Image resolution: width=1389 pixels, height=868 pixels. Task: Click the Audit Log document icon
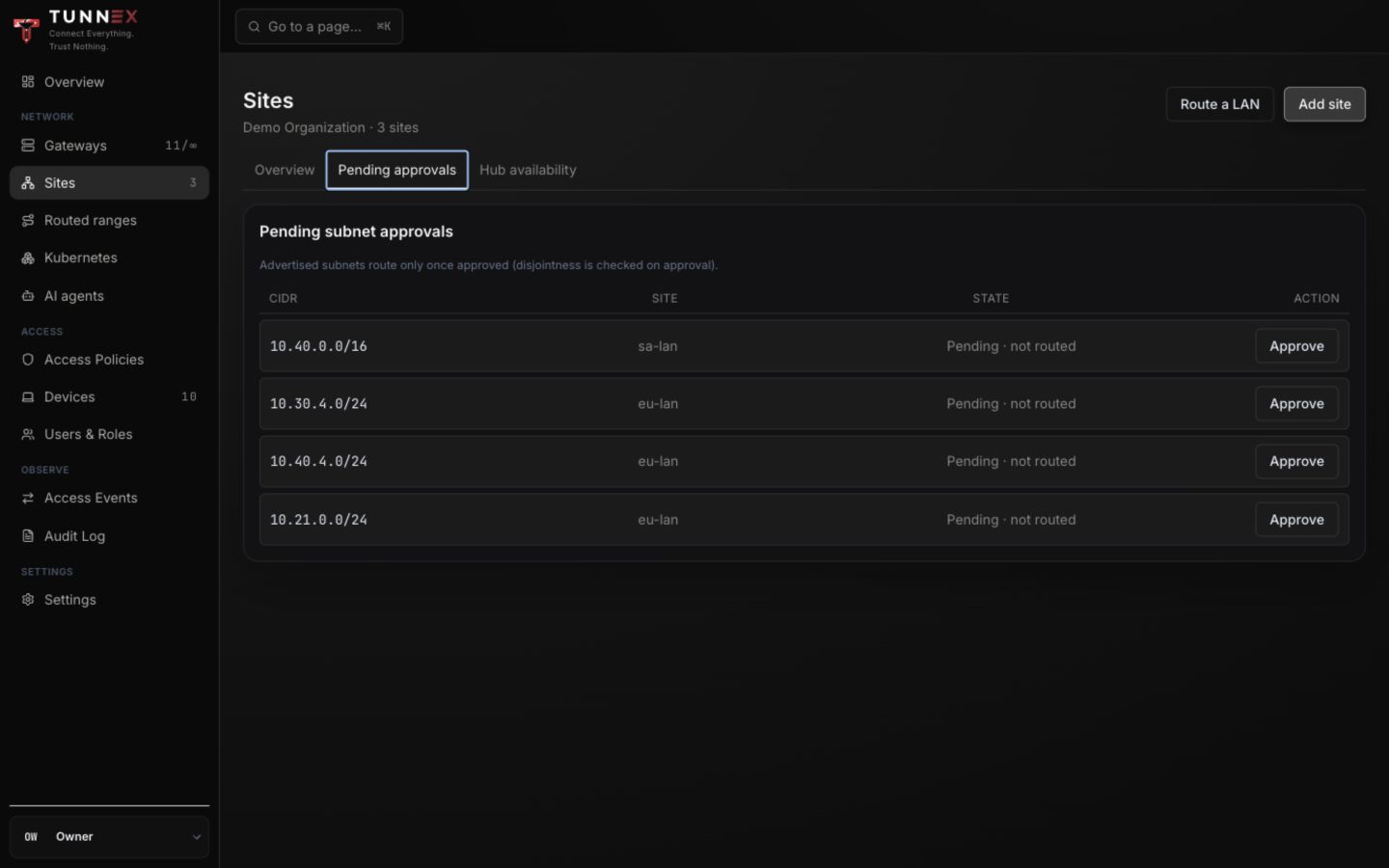28,536
